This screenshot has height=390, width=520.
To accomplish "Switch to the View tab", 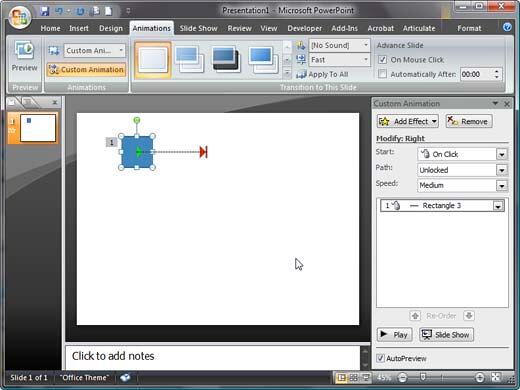I will (x=269, y=28).
